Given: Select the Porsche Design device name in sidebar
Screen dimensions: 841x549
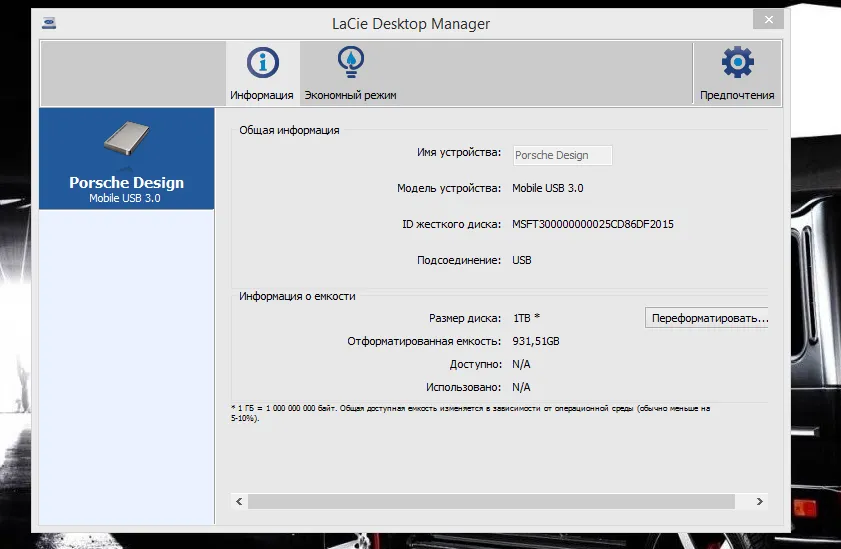Looking at the screenshot, I should coord(126,183).
